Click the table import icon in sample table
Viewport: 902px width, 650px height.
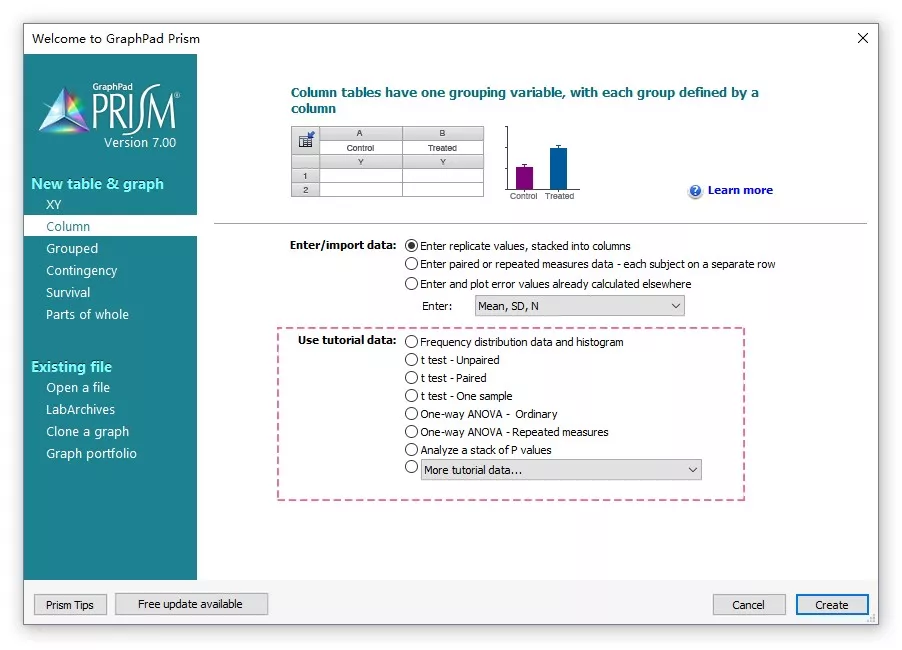pyautogui.click(x=306, y=139)
